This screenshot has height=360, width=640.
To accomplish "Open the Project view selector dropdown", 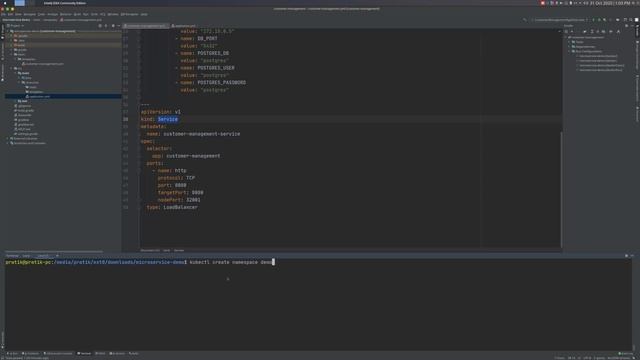I will tap(16, 26).
